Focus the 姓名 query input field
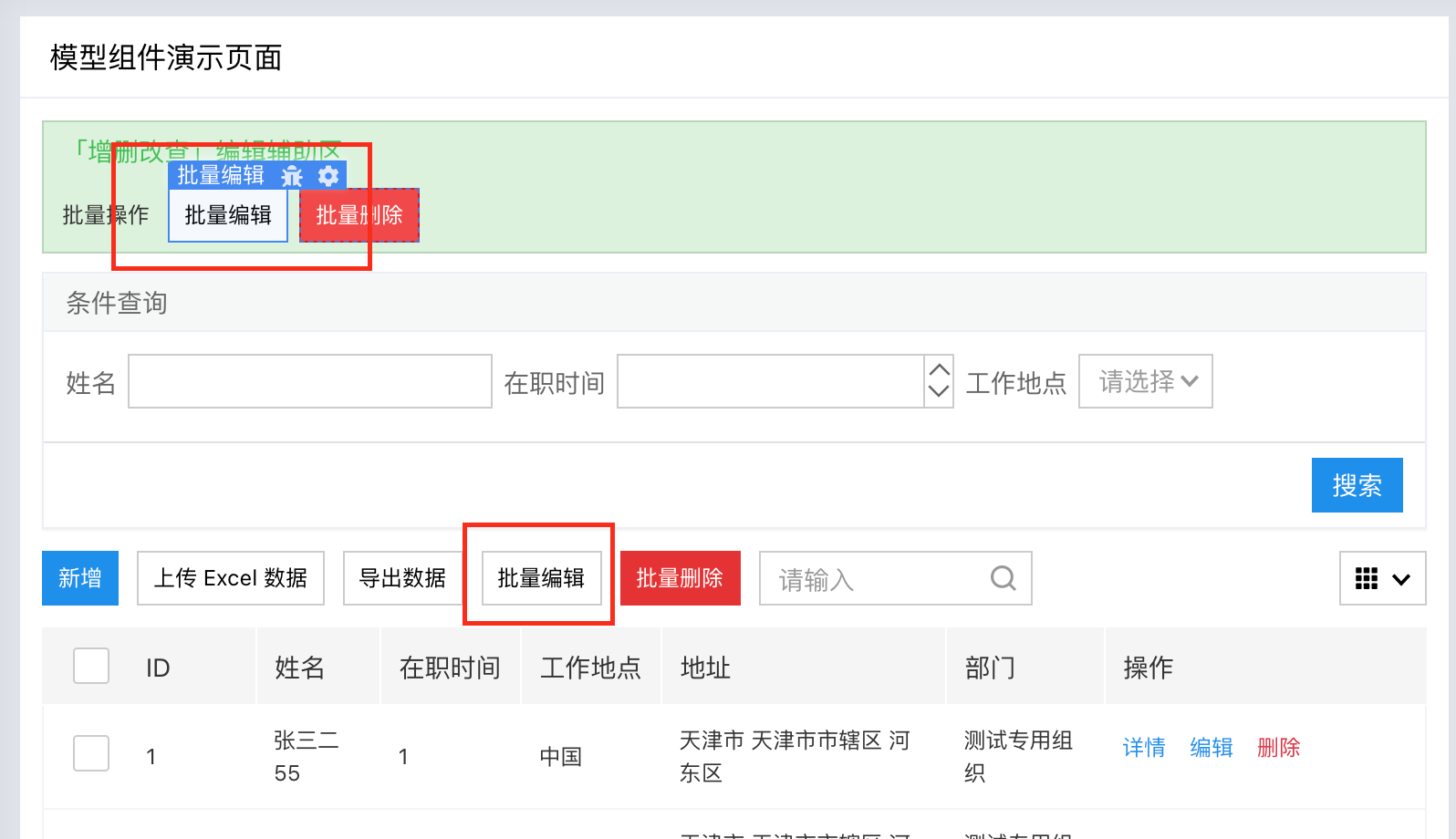This screenshot has height=839, width=1456. (x=310, y=381)
